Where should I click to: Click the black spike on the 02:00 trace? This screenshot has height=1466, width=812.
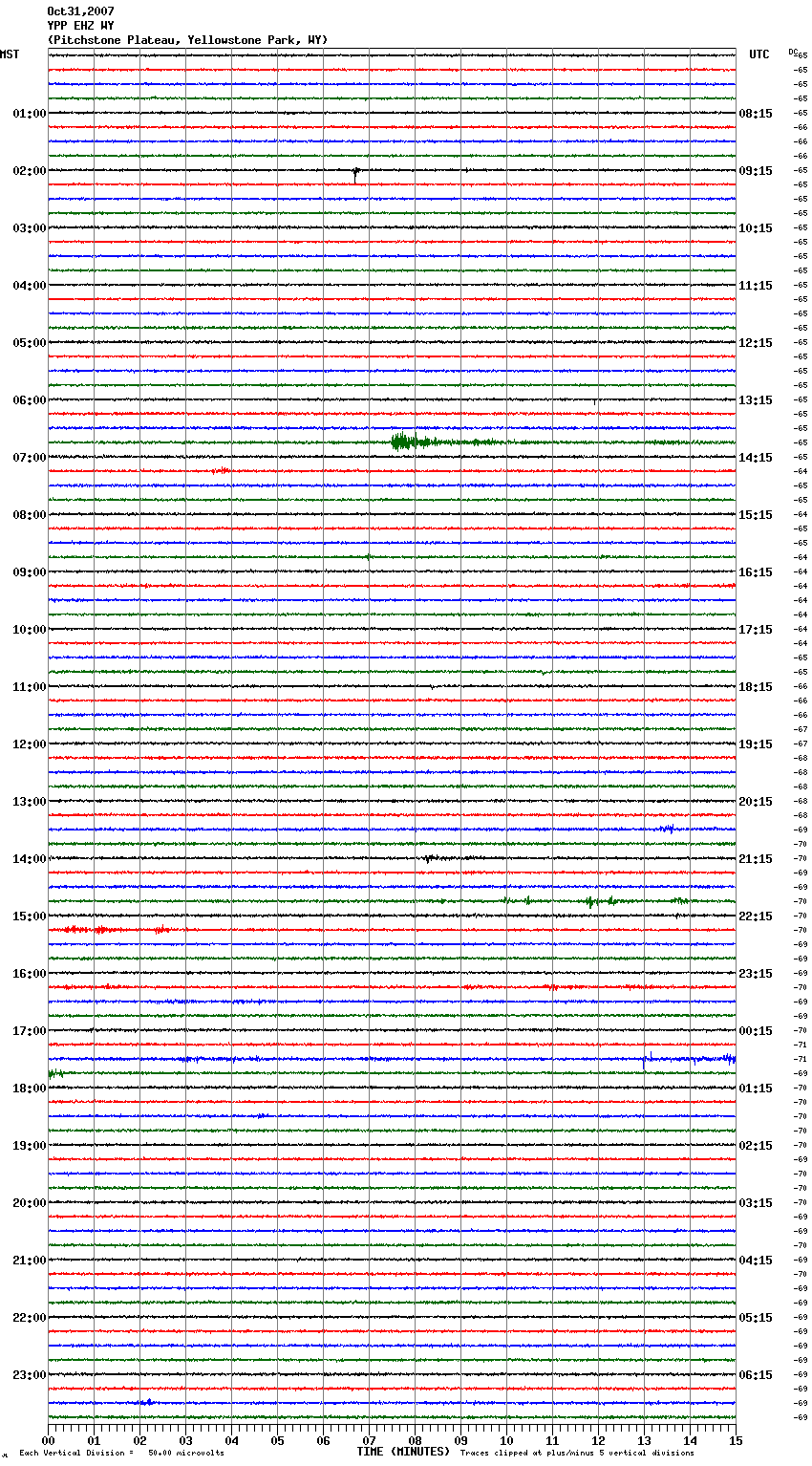355,174
